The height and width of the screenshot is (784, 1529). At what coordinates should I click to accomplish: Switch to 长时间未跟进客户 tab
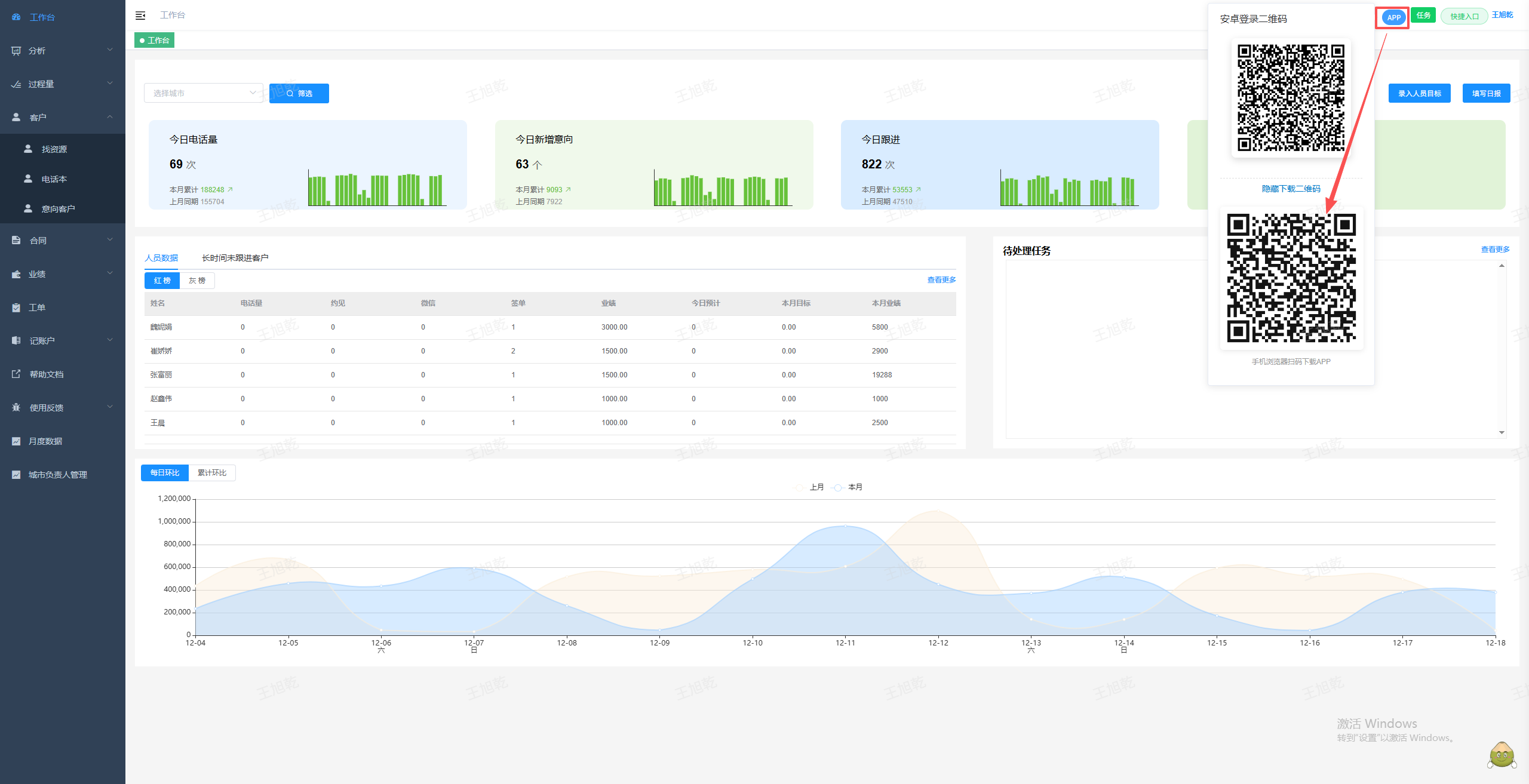(x=235, y=258)
